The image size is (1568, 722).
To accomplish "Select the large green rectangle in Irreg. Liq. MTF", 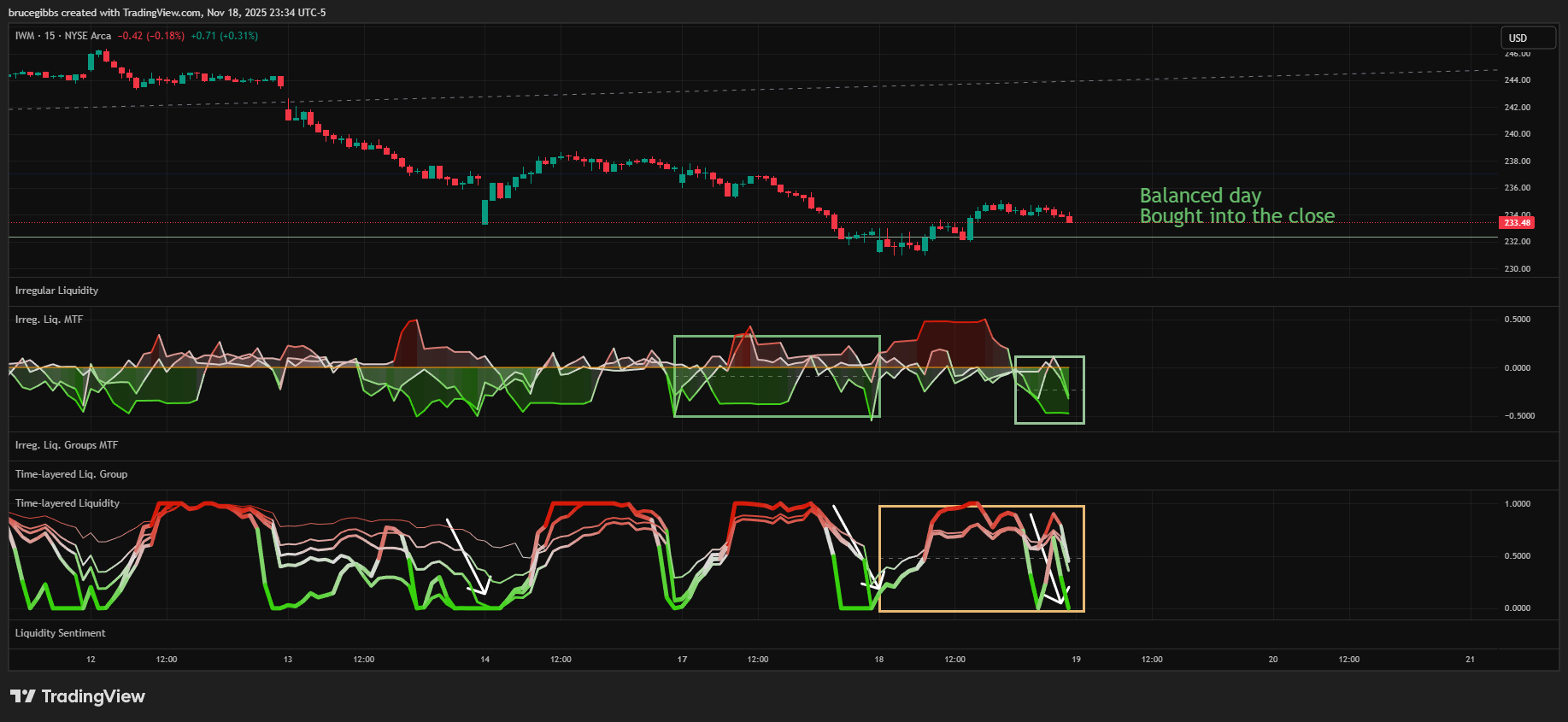I will coord(776,337).
